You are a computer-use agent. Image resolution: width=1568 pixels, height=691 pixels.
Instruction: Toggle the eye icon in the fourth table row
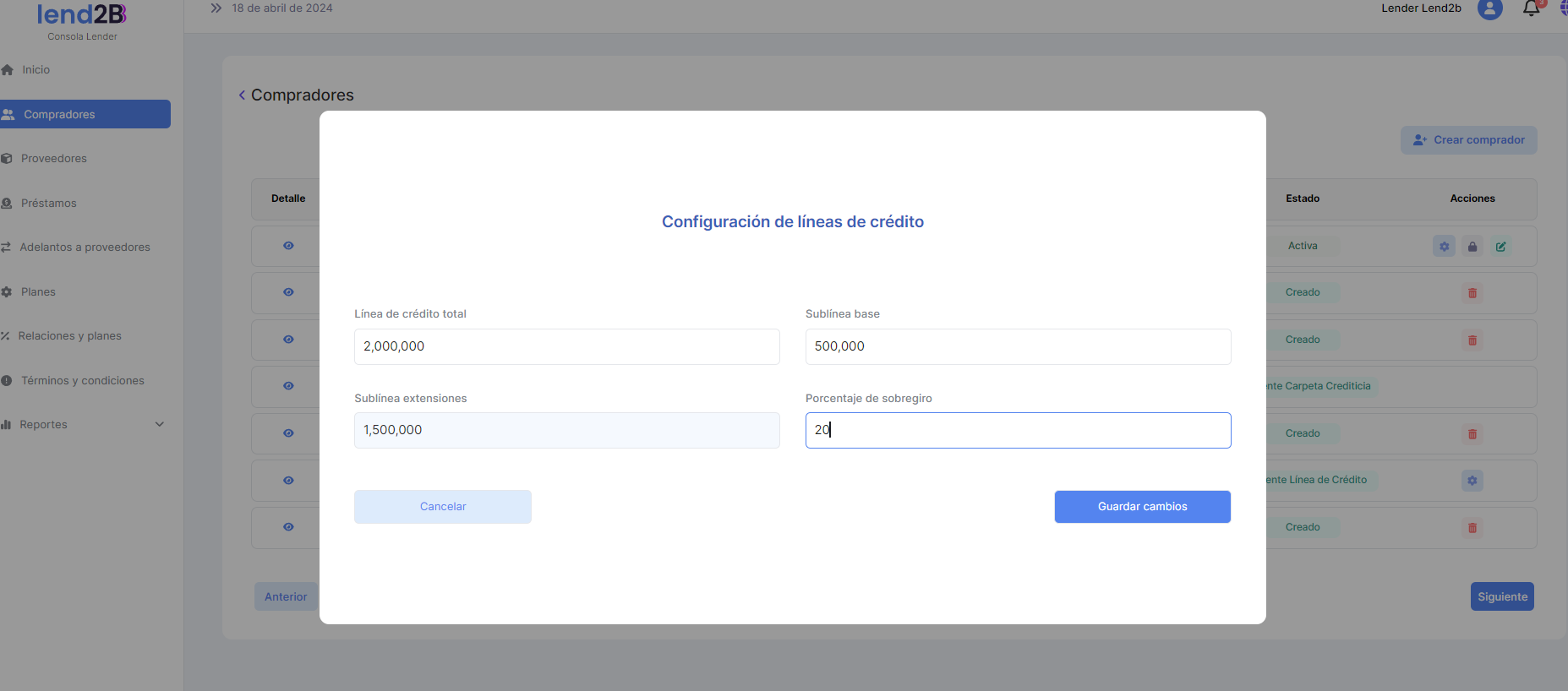pyautogui.click(x=288, y=386)
